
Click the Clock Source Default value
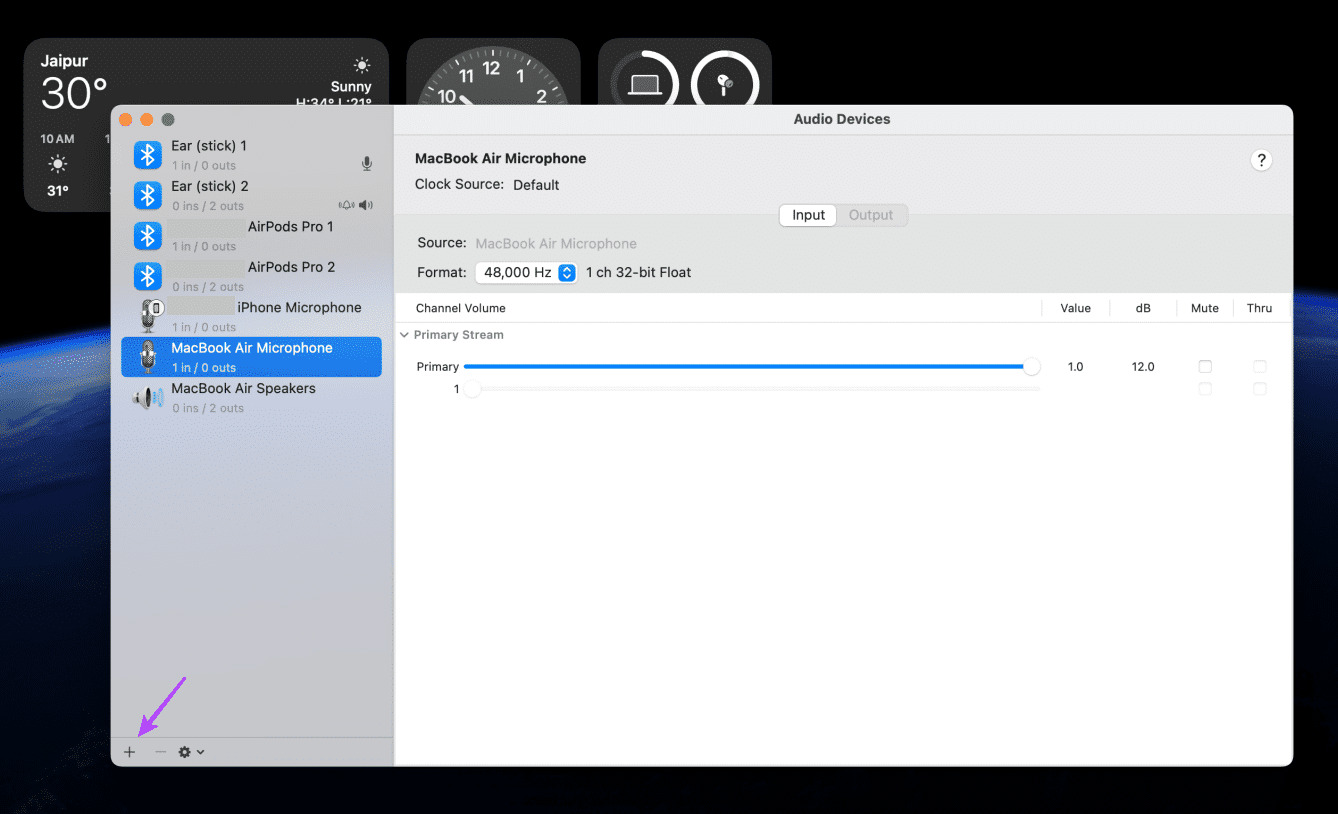click(x=536, y=185)
